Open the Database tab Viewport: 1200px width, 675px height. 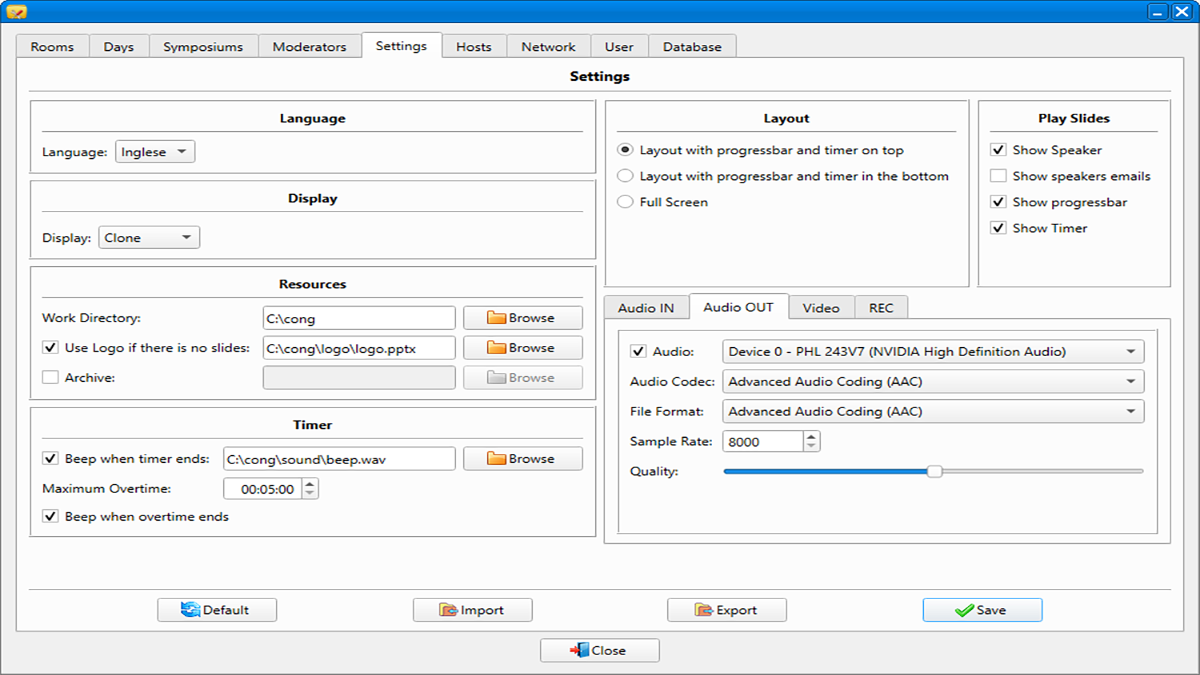pyautogui.click(x=692, y=47)
